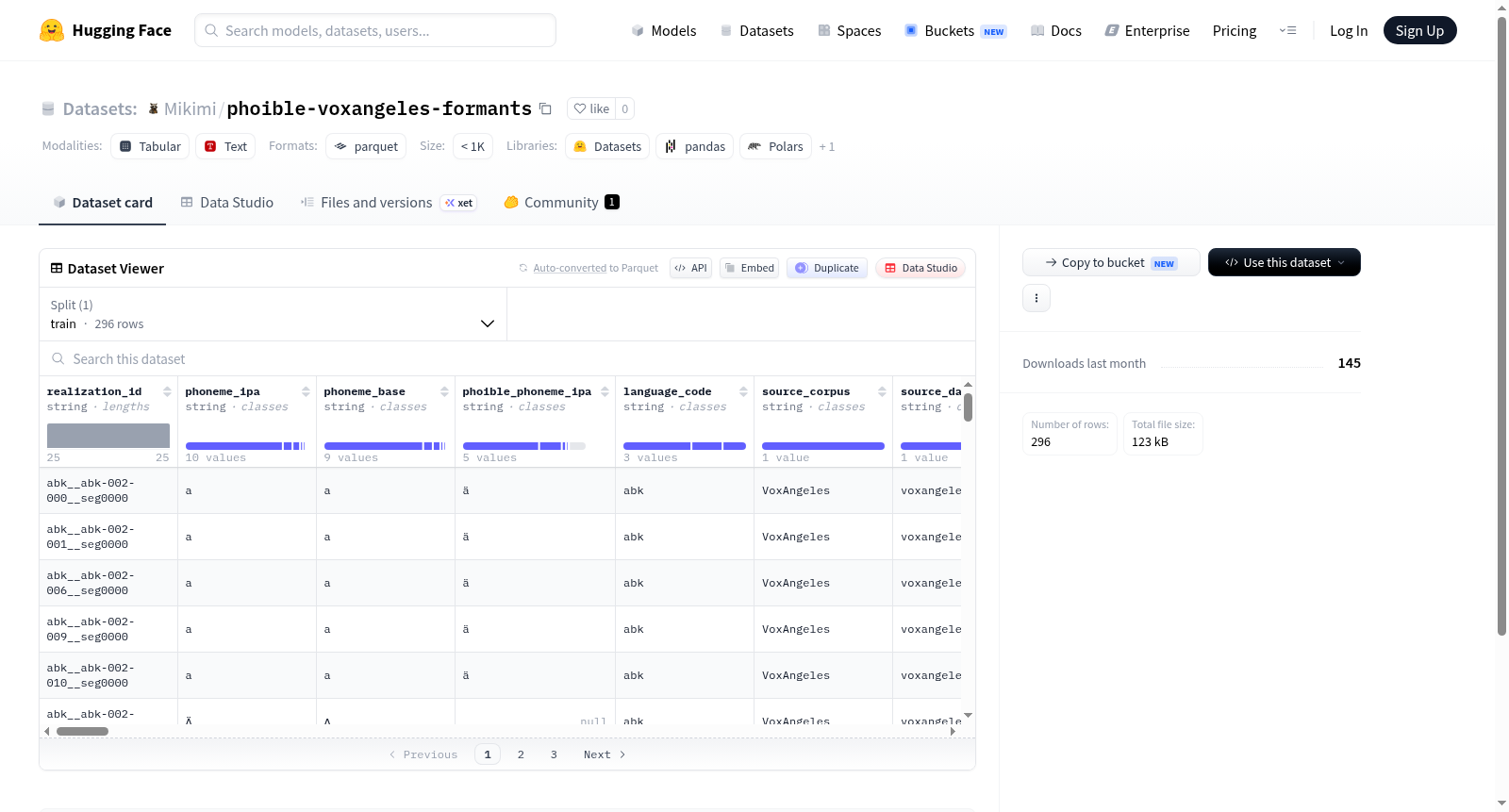Open the Mikimi user profile link
Viewport: 1509px width, 812px height.
click(190, 108)
